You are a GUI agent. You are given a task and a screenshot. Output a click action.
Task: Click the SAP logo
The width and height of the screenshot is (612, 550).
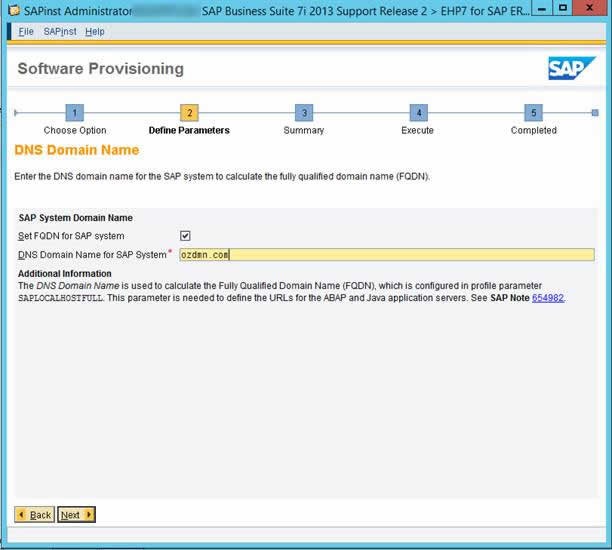click(x=572, y=68)
